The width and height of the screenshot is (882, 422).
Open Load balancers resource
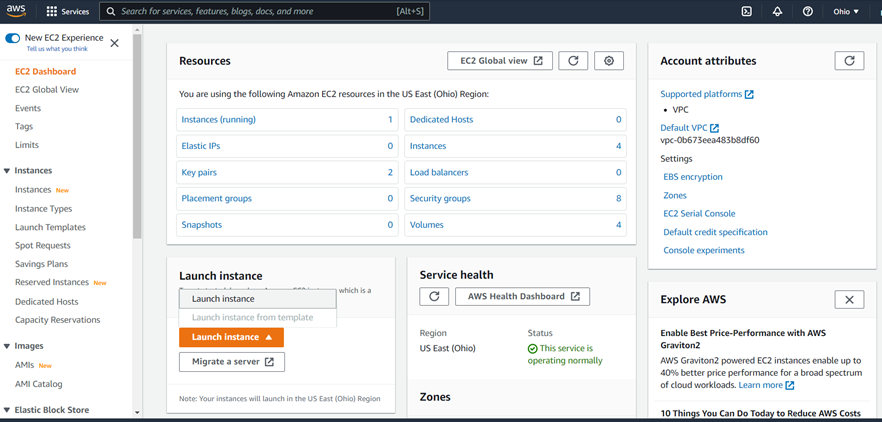[515, 173]
